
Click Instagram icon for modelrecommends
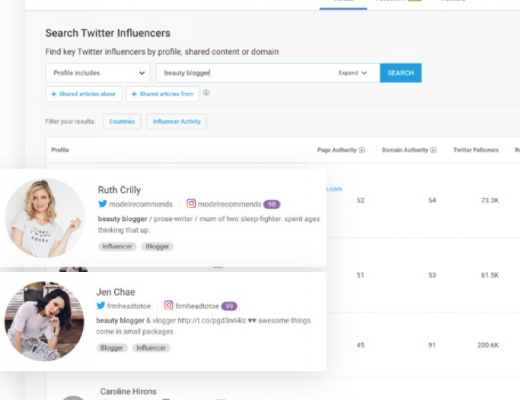point(191,203)
